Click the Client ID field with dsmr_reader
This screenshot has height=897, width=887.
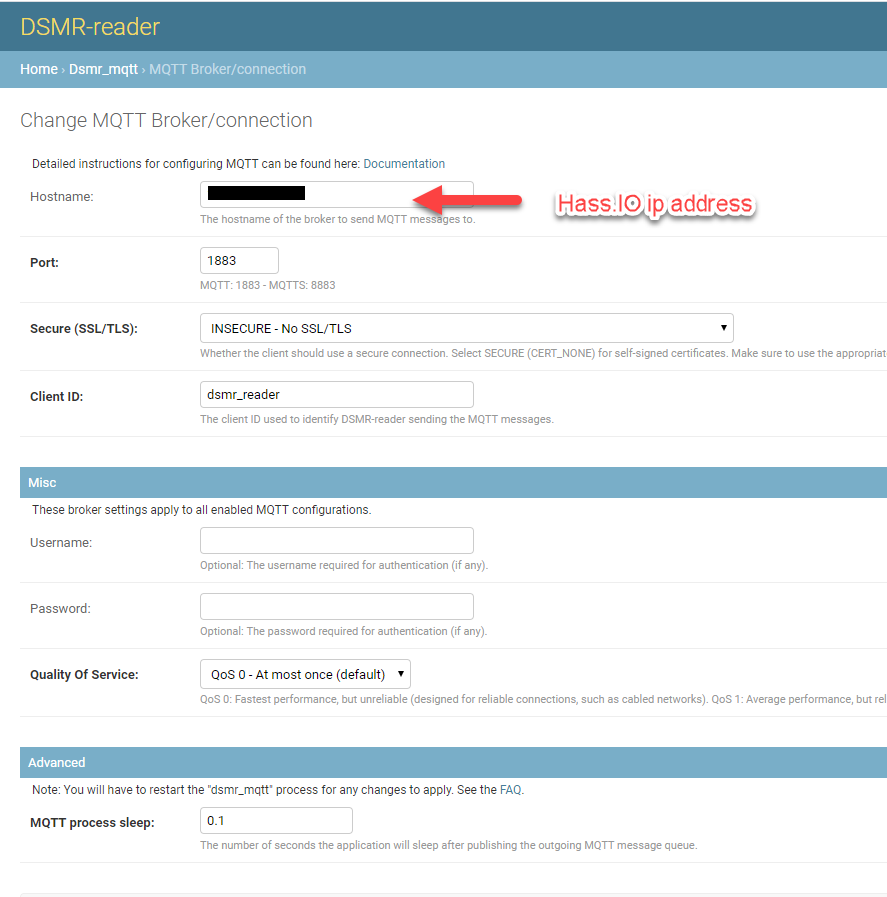point(336,395)
